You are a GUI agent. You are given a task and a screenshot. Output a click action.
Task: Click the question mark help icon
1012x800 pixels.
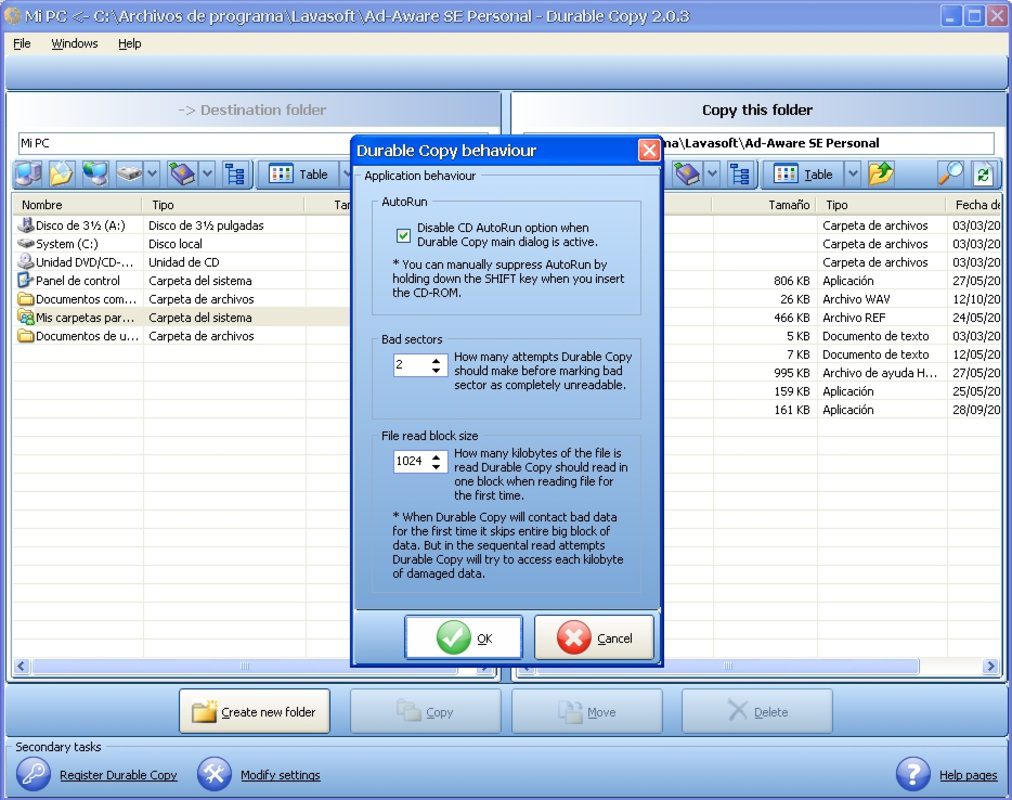[x=913, y=774]
